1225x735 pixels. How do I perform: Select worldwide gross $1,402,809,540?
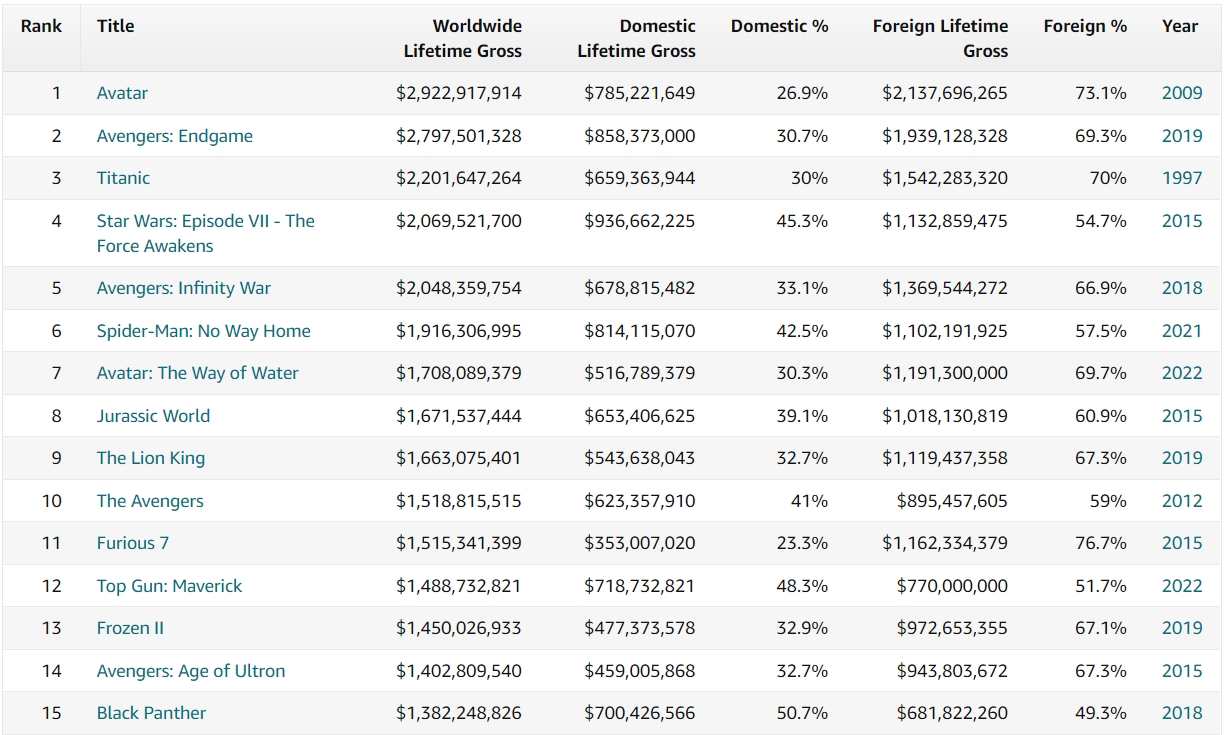pos(459,671)
